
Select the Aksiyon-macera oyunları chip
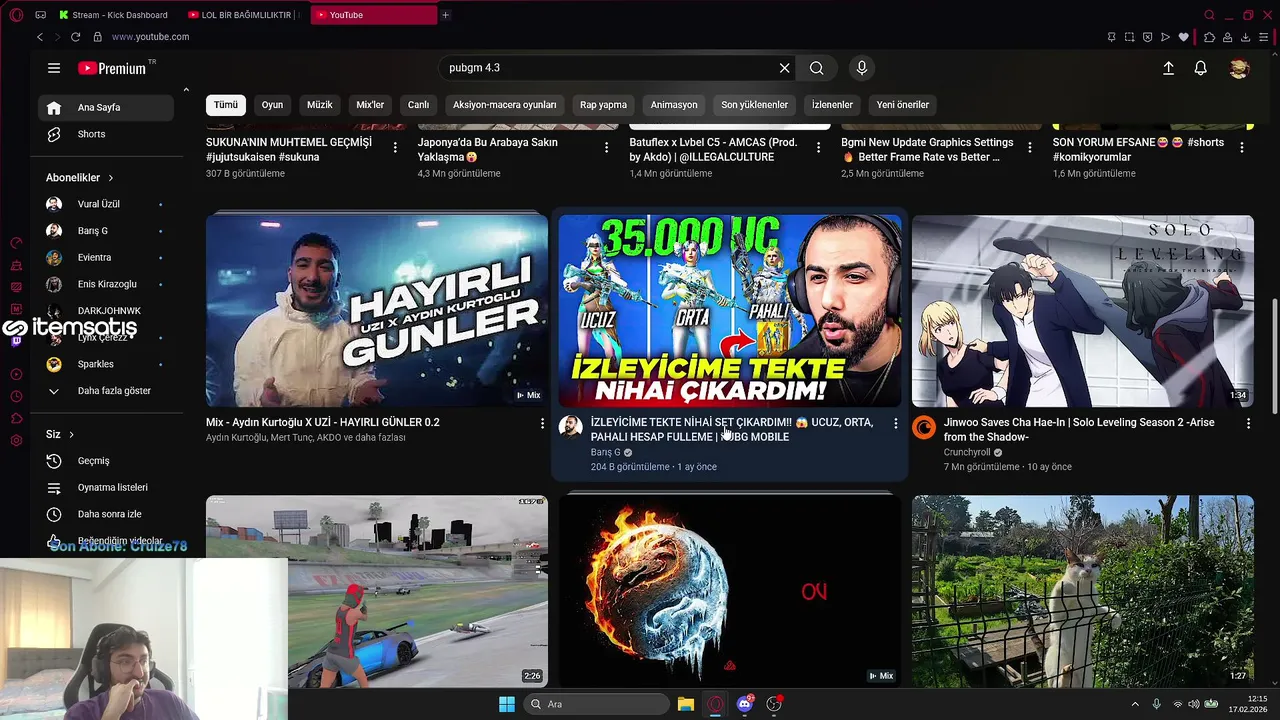(x=504, y=105)
